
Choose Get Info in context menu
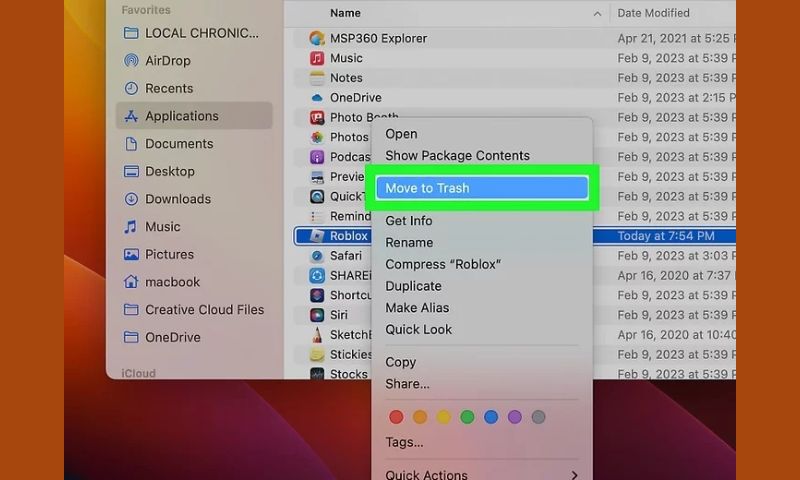(x=409, y=221)
